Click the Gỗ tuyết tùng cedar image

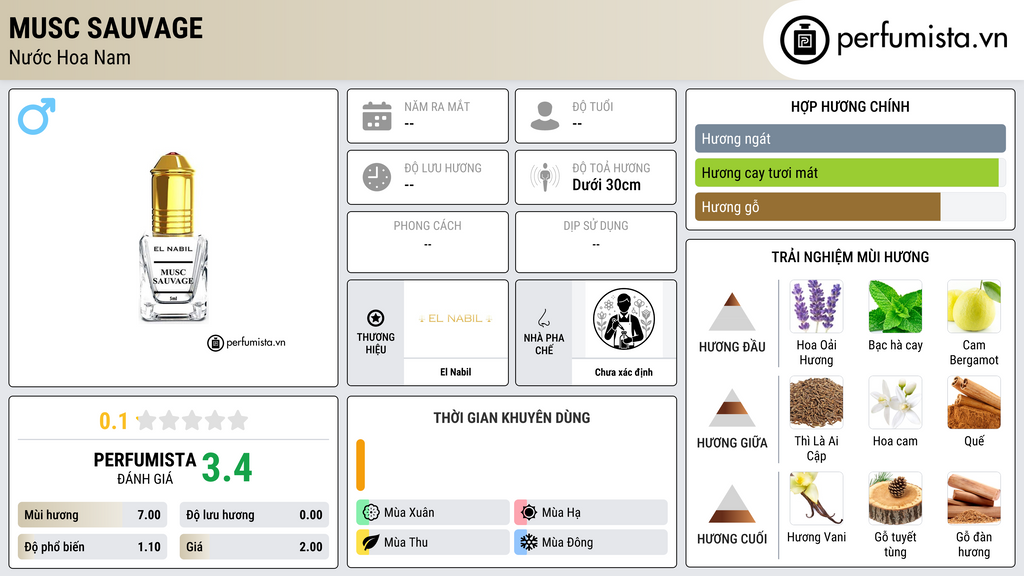pyautogui.click(x=895, y=498)
